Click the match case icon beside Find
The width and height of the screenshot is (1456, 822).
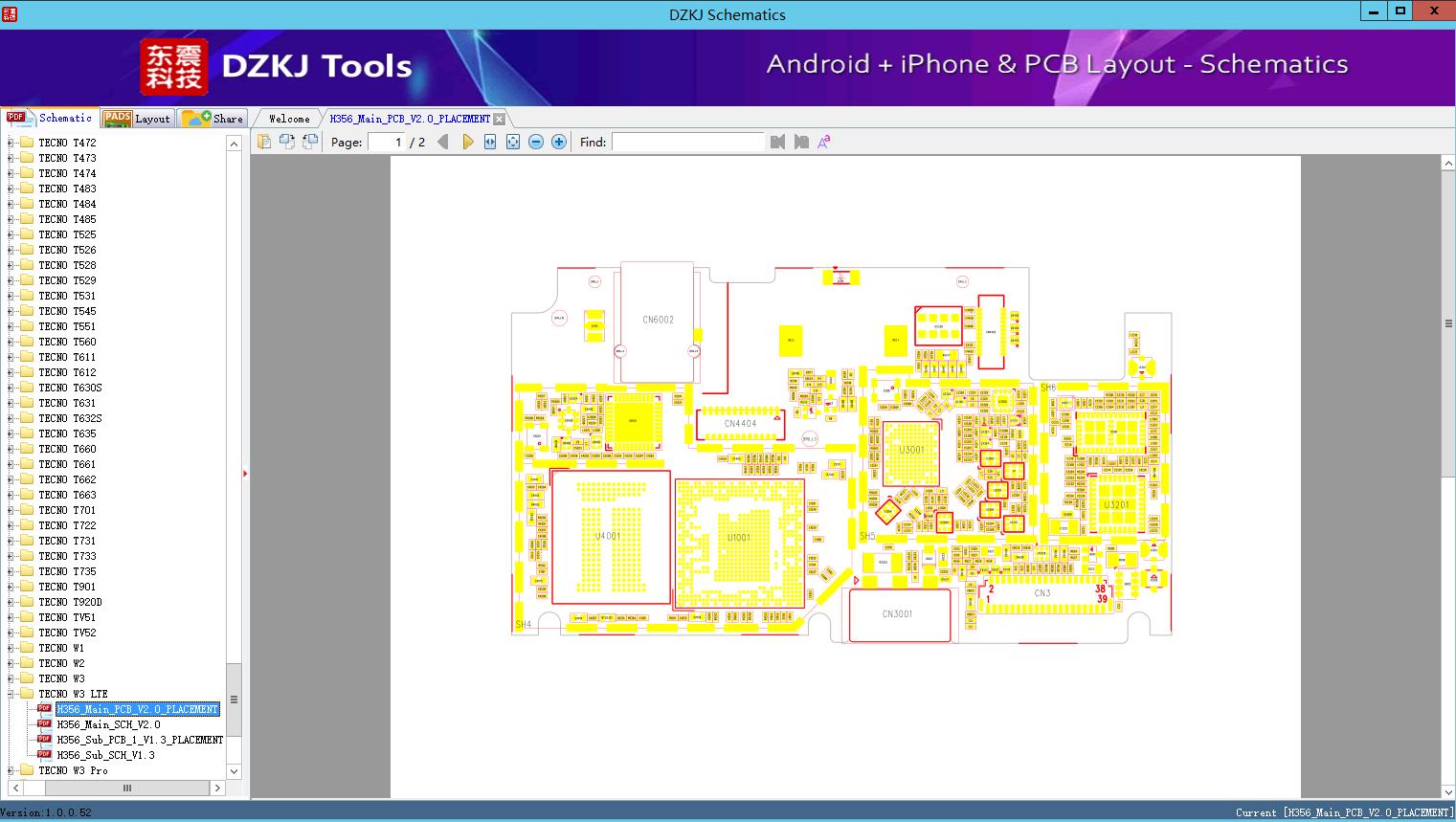click(823, 142)
